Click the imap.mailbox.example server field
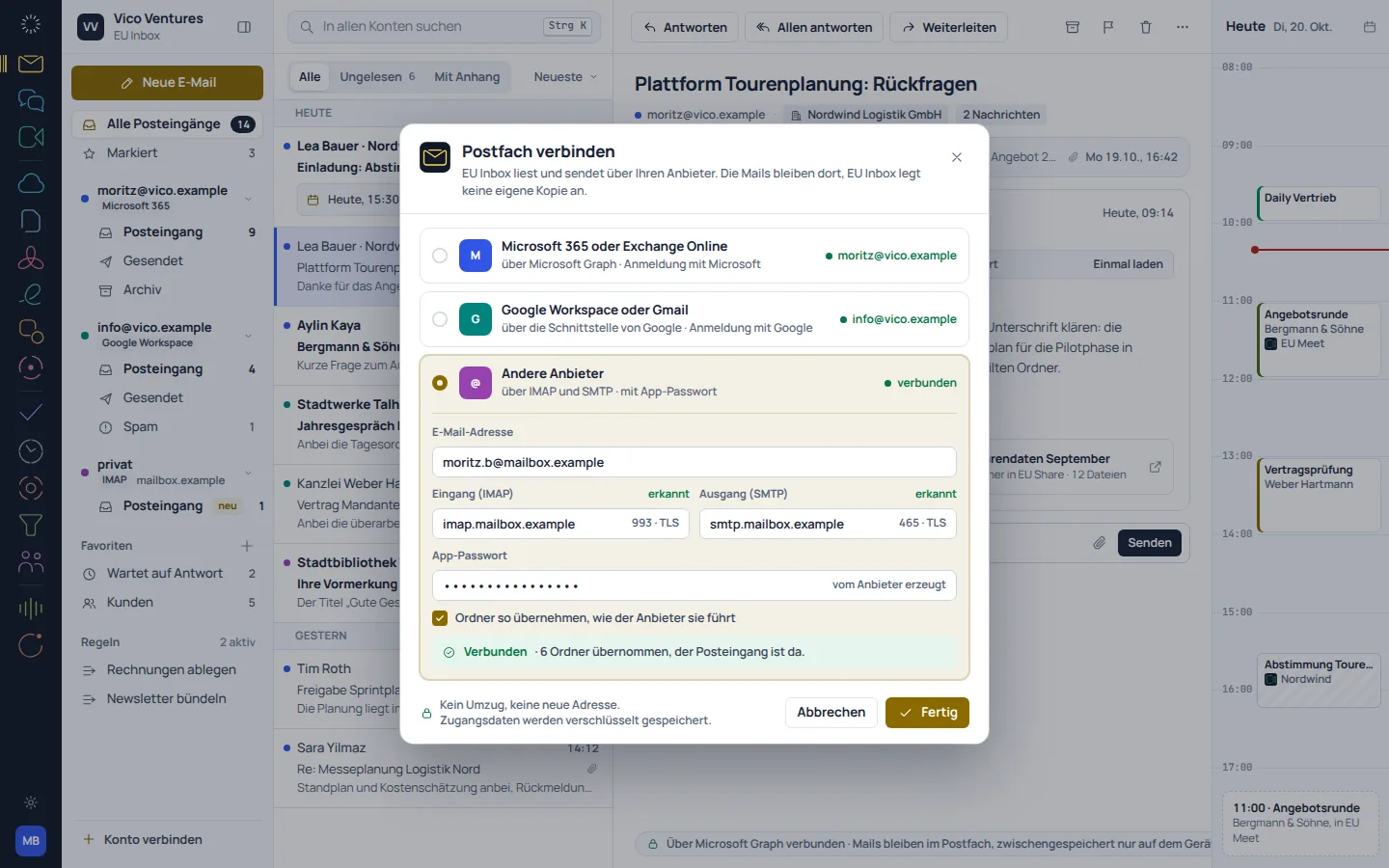The height and width of the screenshot is (868, 1389). tap(560, 524)
